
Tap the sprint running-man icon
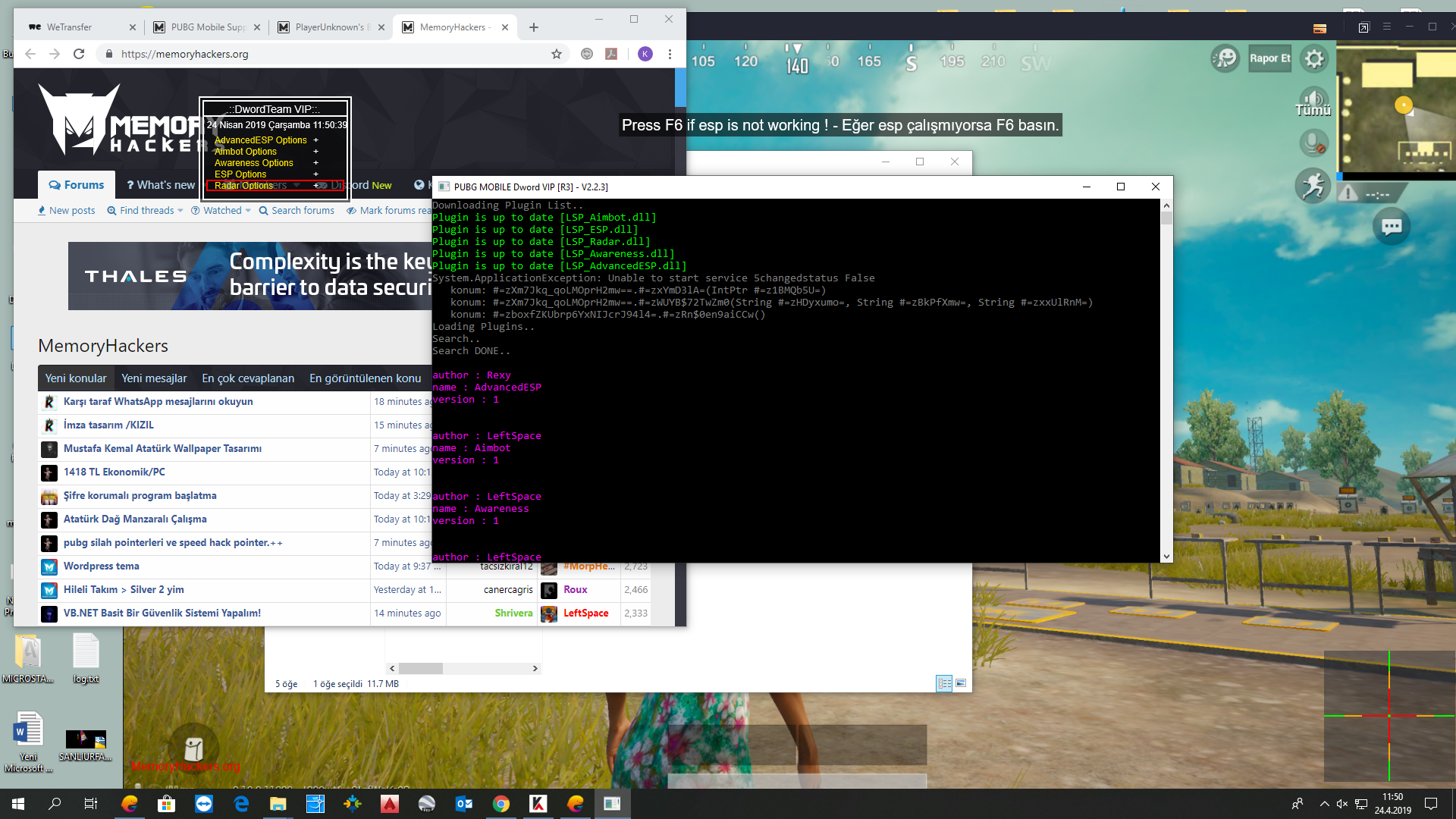pos(1313,186)
